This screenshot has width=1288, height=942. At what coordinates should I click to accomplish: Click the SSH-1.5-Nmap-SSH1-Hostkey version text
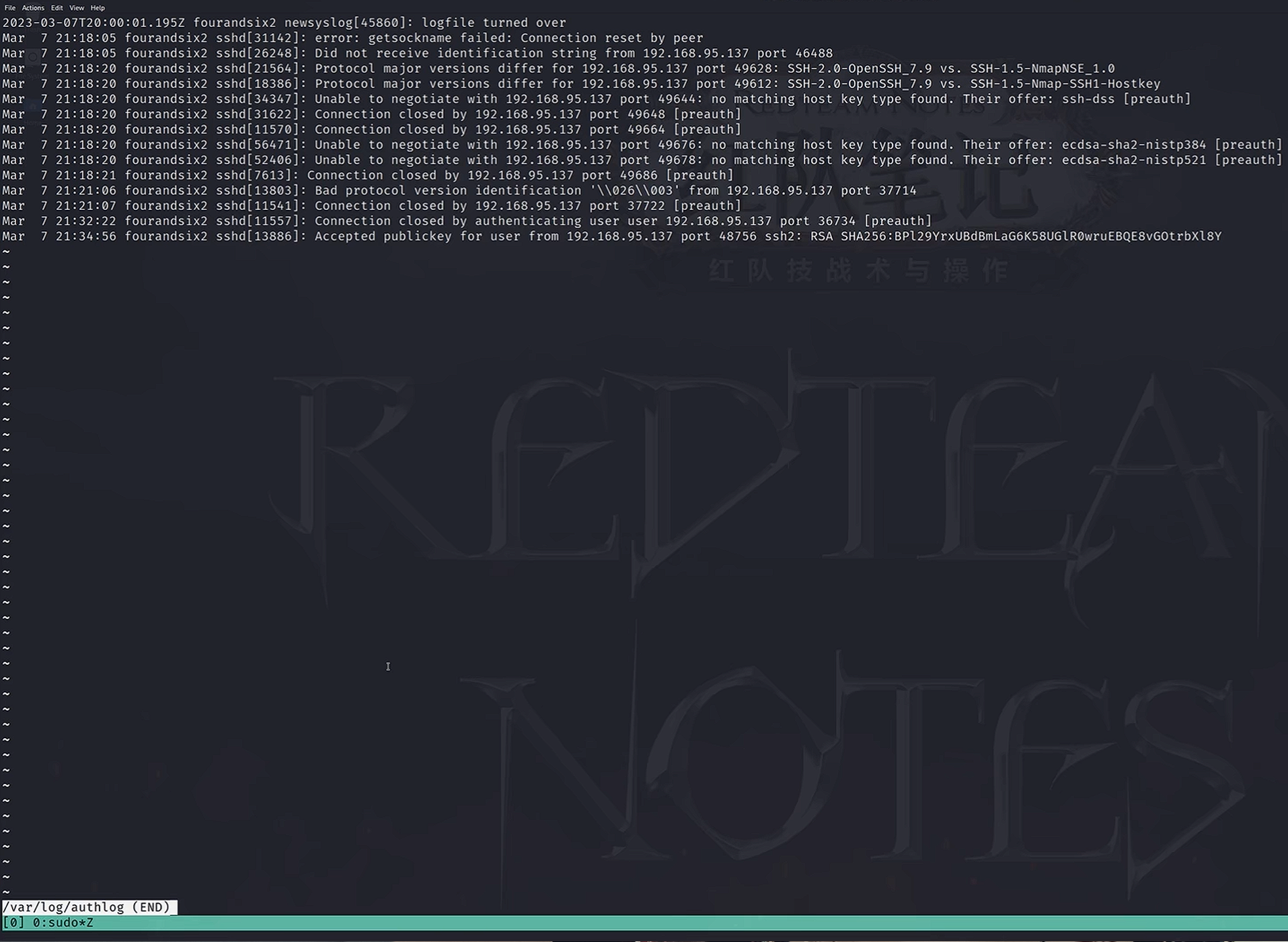(x=1065, y=84)
